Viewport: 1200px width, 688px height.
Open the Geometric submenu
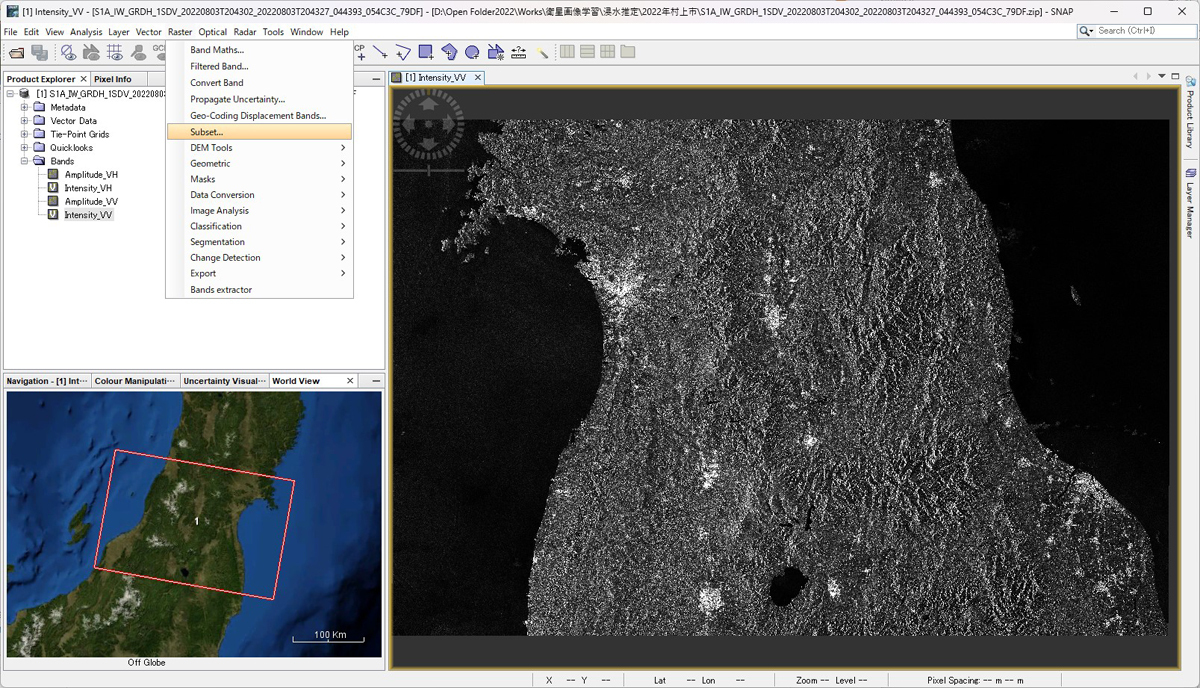(x=259, y=164)
